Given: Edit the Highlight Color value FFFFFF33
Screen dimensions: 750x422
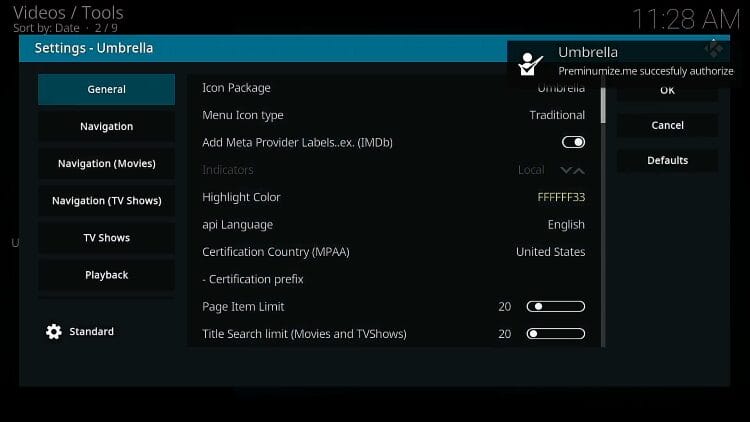Looking at the screenshot, I should 561,197.
